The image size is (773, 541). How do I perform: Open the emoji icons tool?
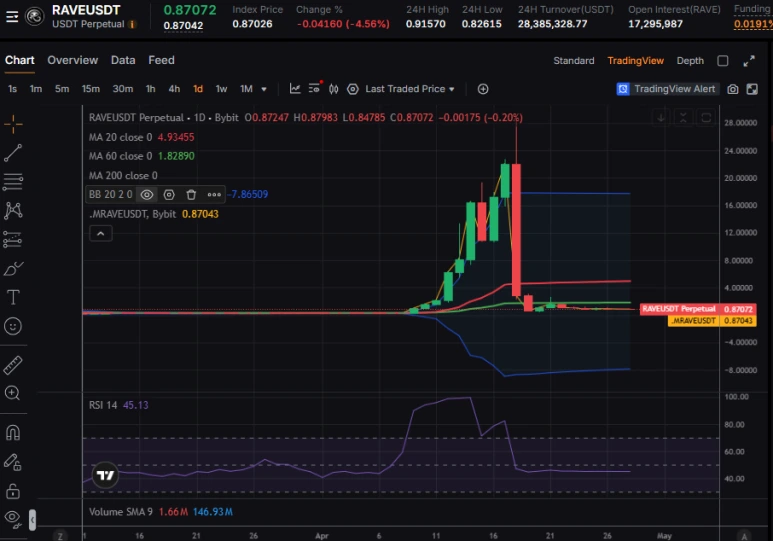pyautogui.click(x=13, y=326)
